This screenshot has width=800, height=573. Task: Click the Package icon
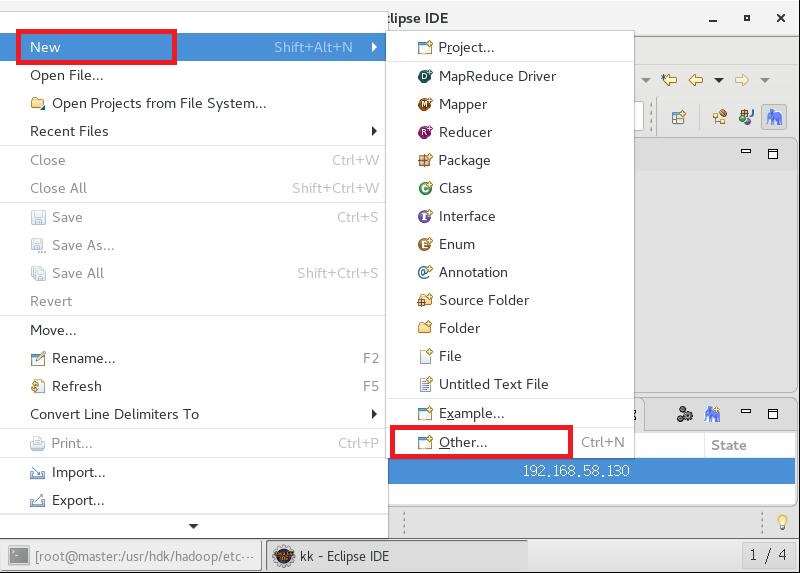pos(425,160)
